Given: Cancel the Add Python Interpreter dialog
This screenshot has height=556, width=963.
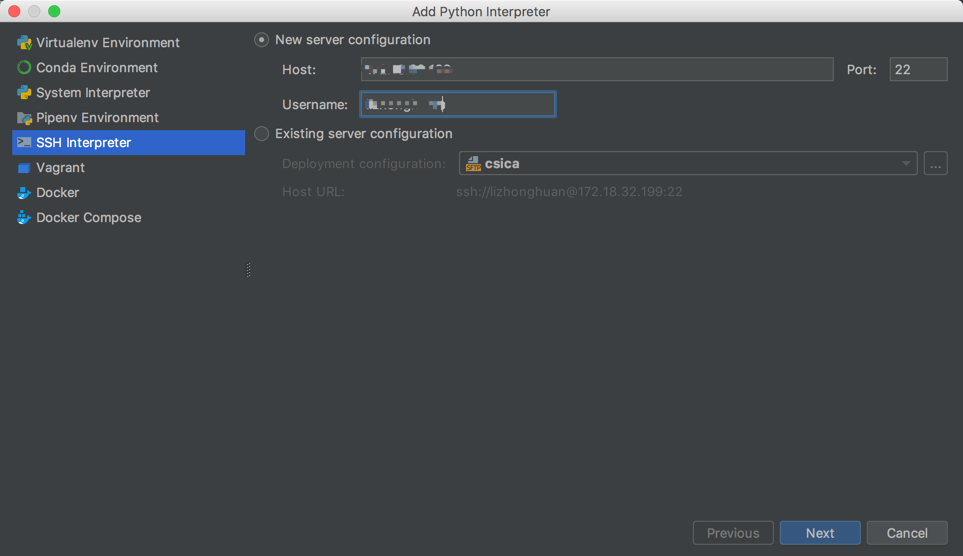Looking at the screenshot, I should point(906,533).
